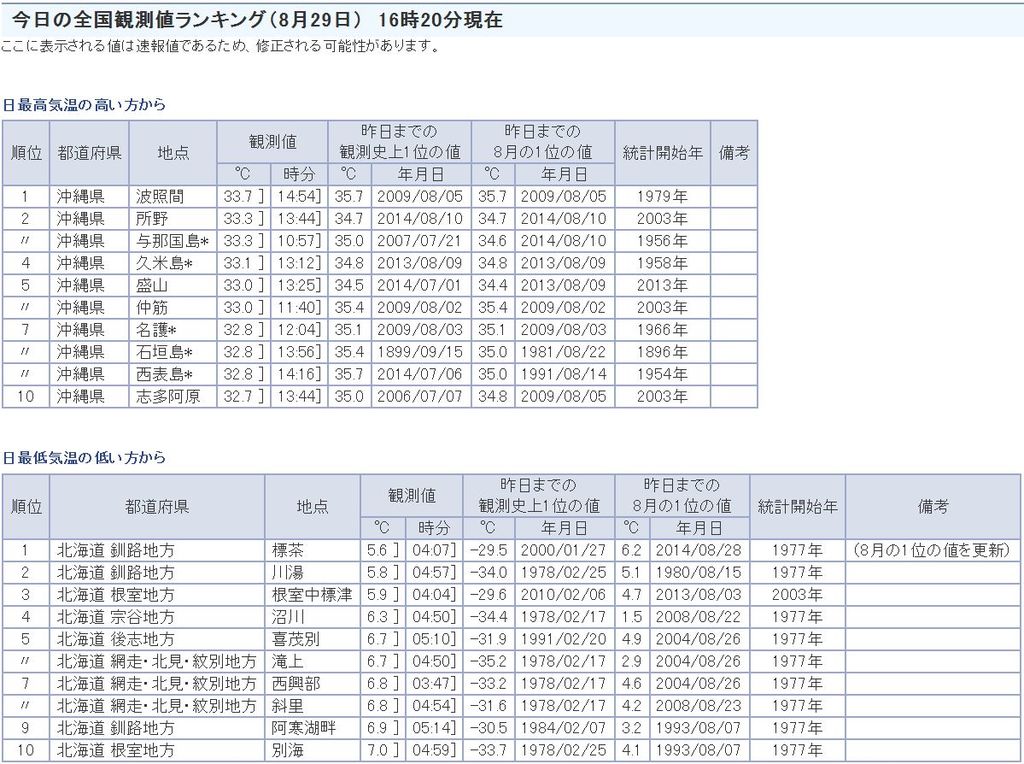Click the 波照間 location name

[160, 197]
